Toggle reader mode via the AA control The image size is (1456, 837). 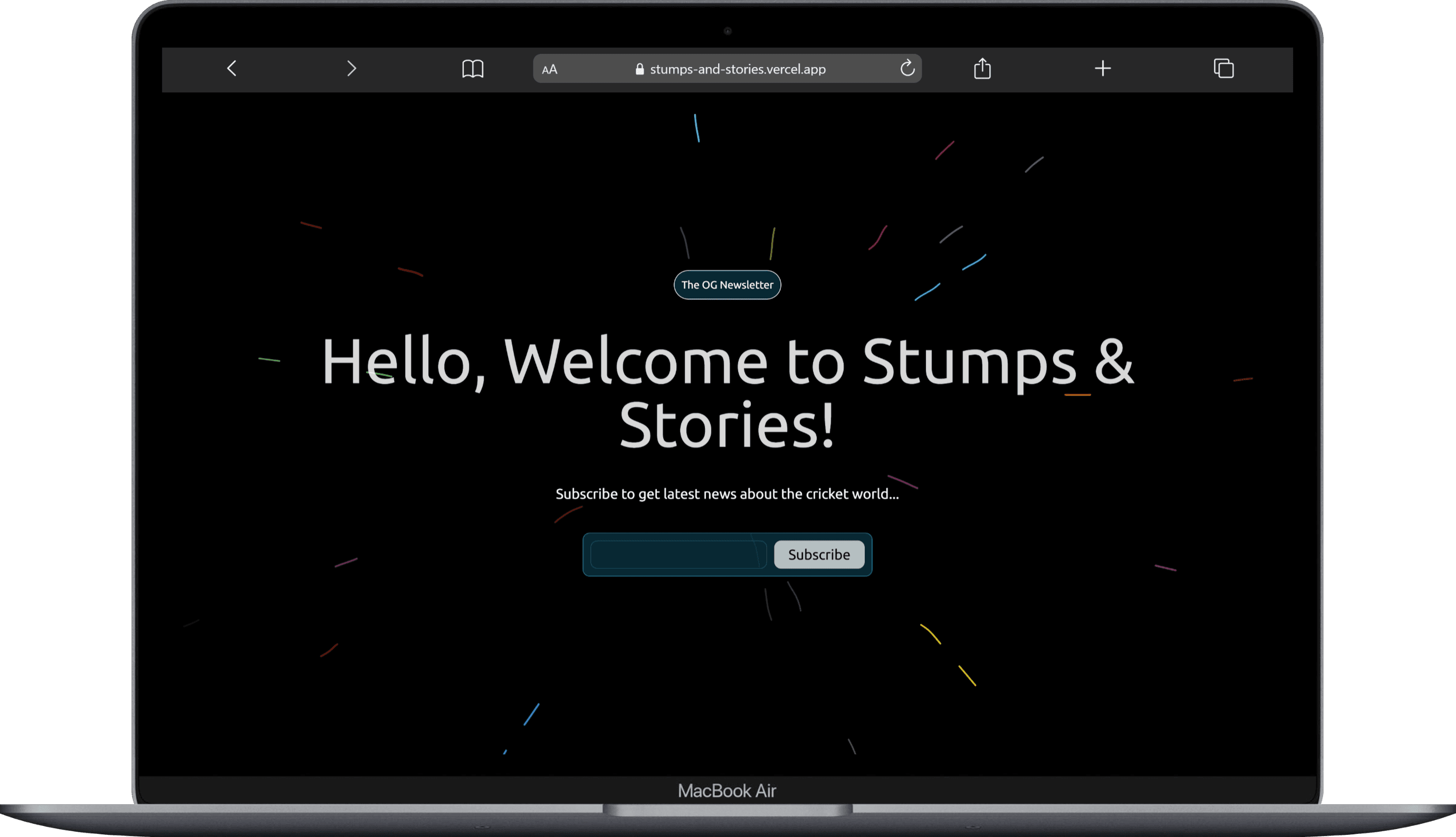pyautogui.click(x=549, y=69)
